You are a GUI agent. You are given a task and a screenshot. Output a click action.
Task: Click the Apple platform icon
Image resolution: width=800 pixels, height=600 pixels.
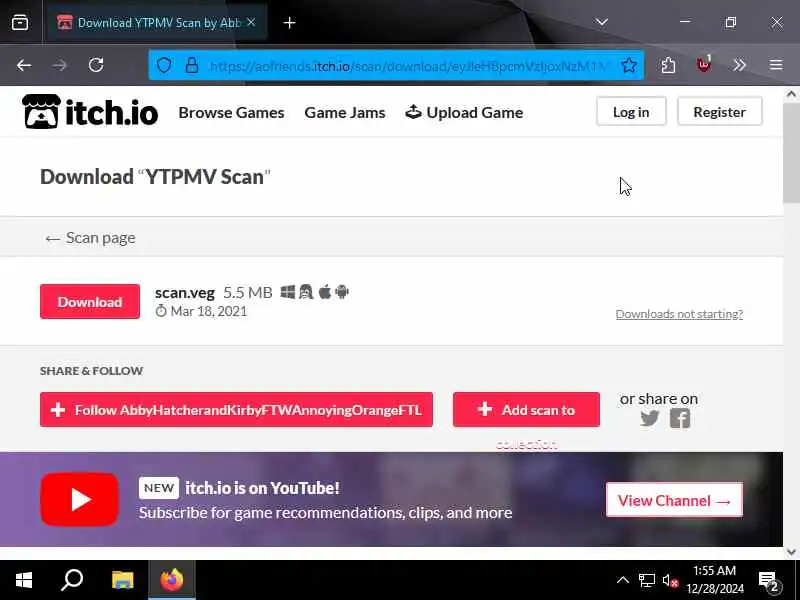pyautogui.click(x=324, y=292)
